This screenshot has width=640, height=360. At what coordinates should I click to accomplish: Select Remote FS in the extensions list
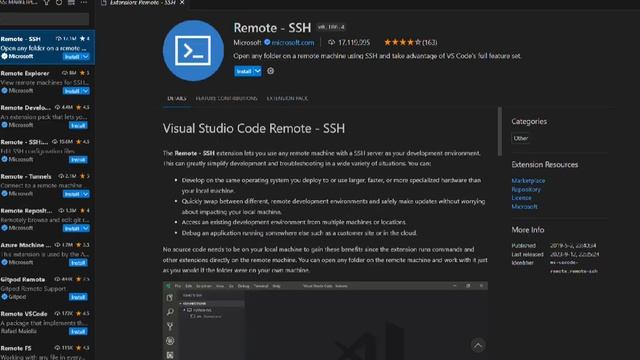pyautogui.click(x=47, y=351)
